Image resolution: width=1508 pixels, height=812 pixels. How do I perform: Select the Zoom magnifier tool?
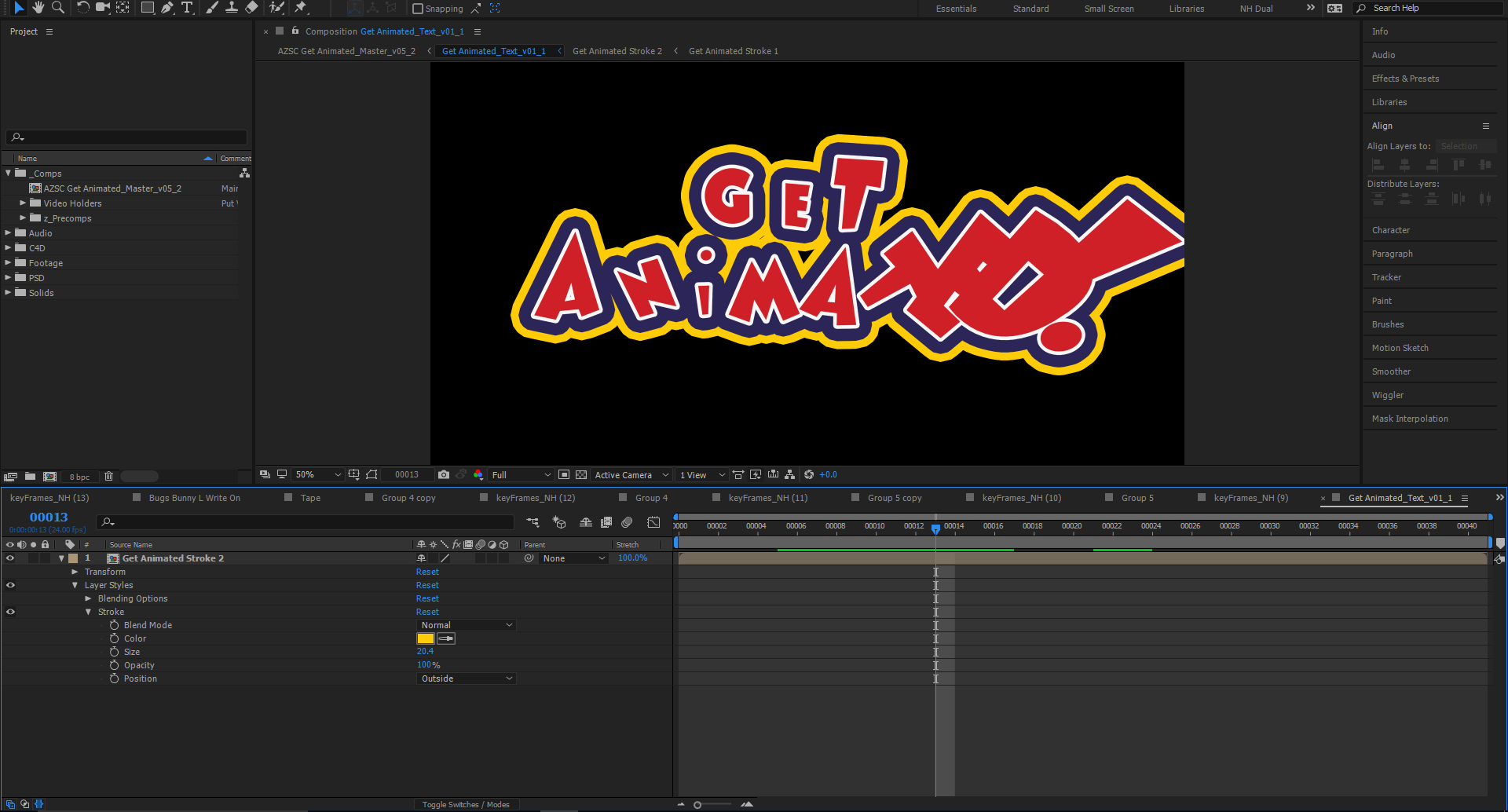[x=58, y=8]
